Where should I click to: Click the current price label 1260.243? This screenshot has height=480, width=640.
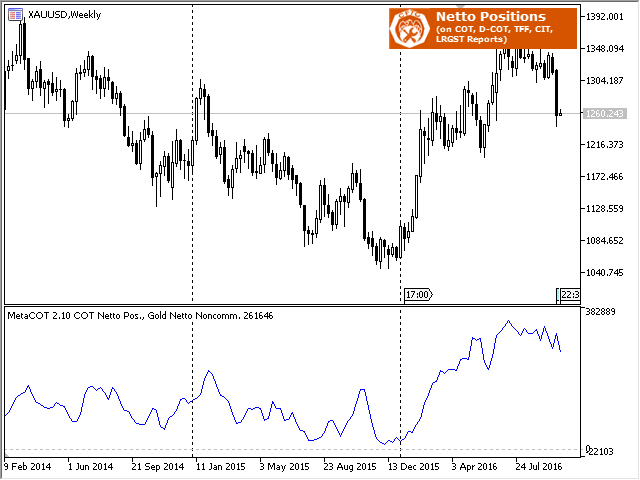click(x=605, y=113)
